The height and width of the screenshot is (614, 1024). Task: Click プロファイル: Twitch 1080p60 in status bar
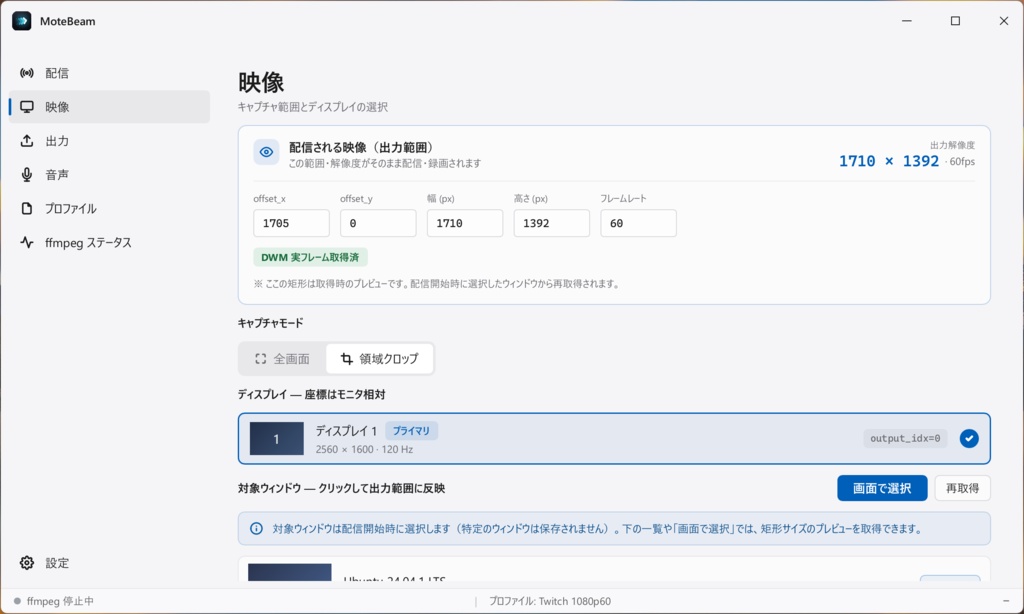click(x=550, y=601)
